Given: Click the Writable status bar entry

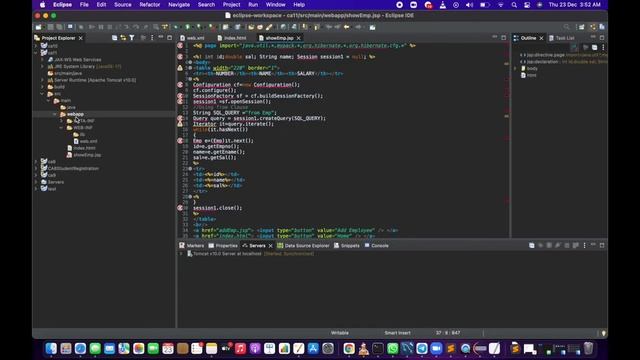Looking at the screenshot, I should pos(340,333).
